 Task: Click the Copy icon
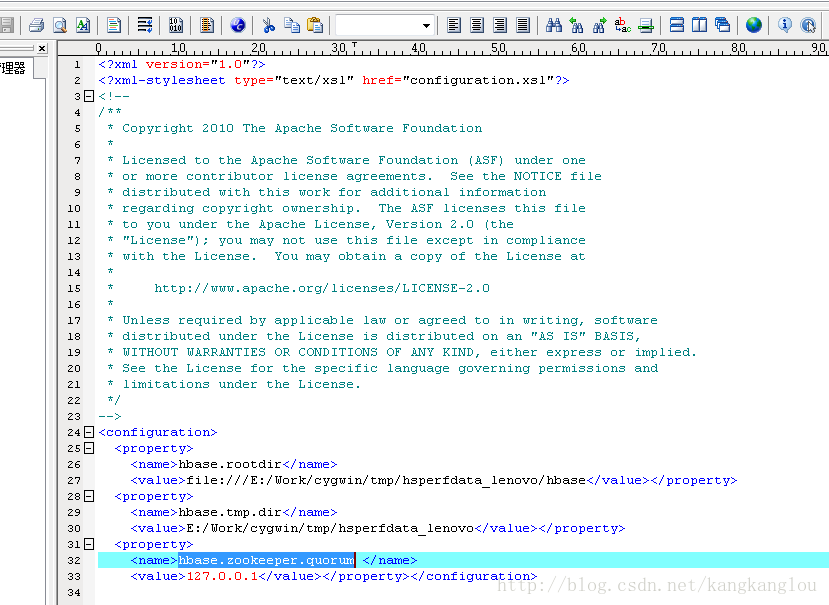click(292, 25)
